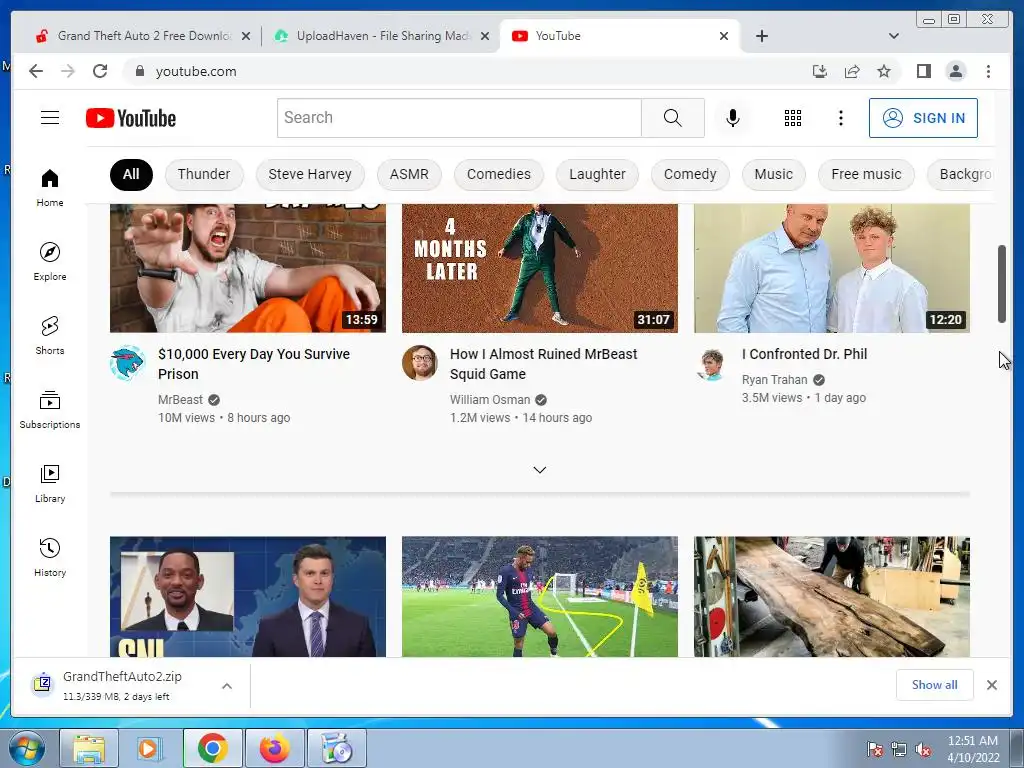Open 'I Confronted Dr. Phil' video title
Image resolution: width=1024 pixels, height=768 pixels.
pyautogui.click(x=805, y=354)
